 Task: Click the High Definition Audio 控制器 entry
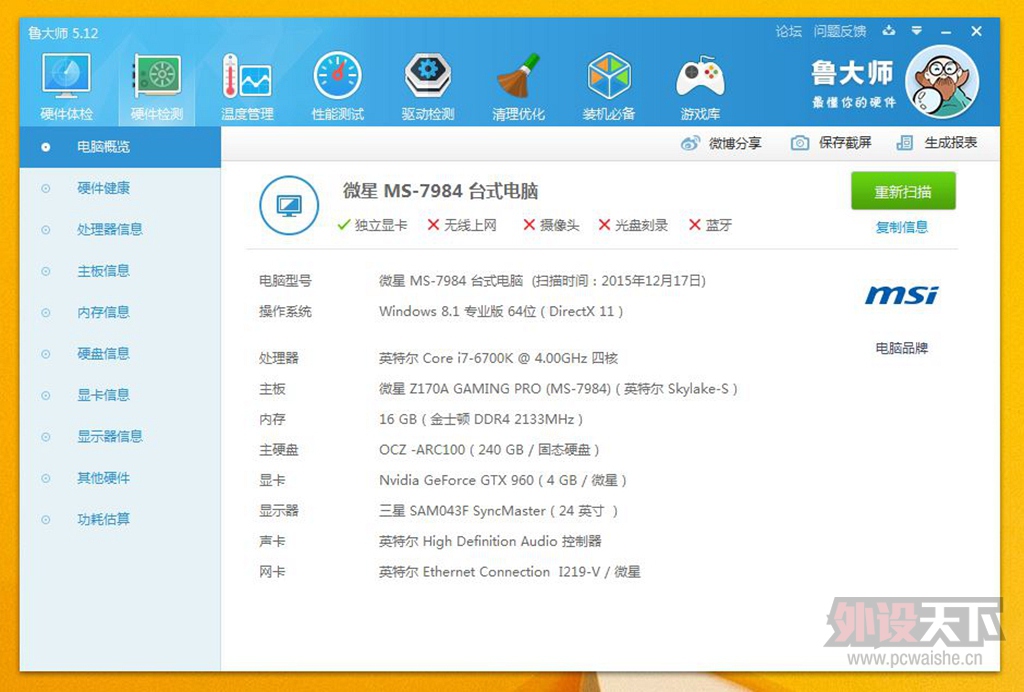(490, 541)
